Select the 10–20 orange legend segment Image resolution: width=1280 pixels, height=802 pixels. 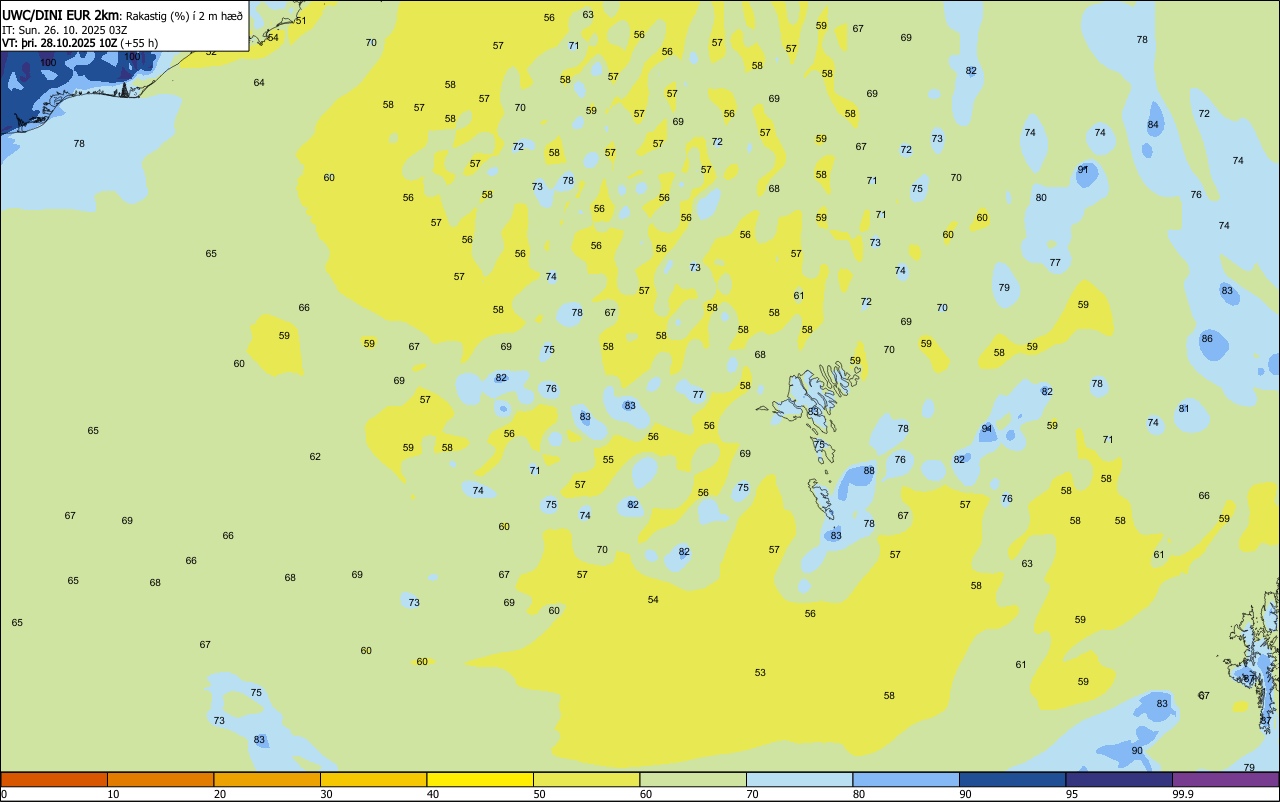(x=160, y=779)
